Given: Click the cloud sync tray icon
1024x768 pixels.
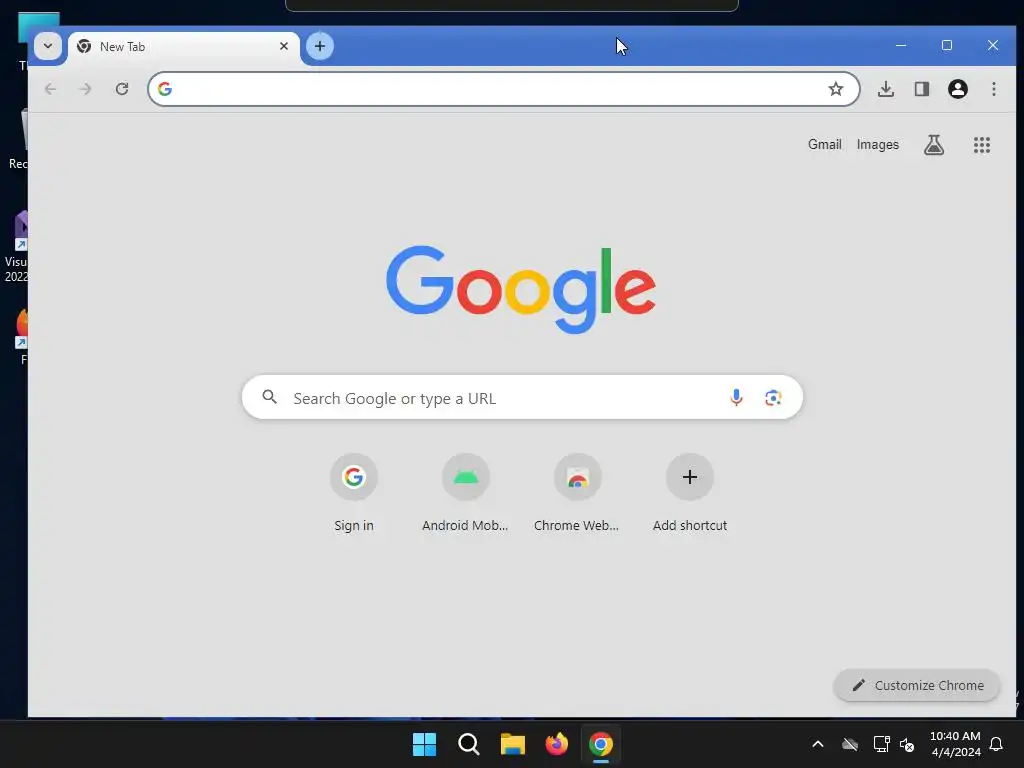Looking at the screenshot, I should coord(850,744).
